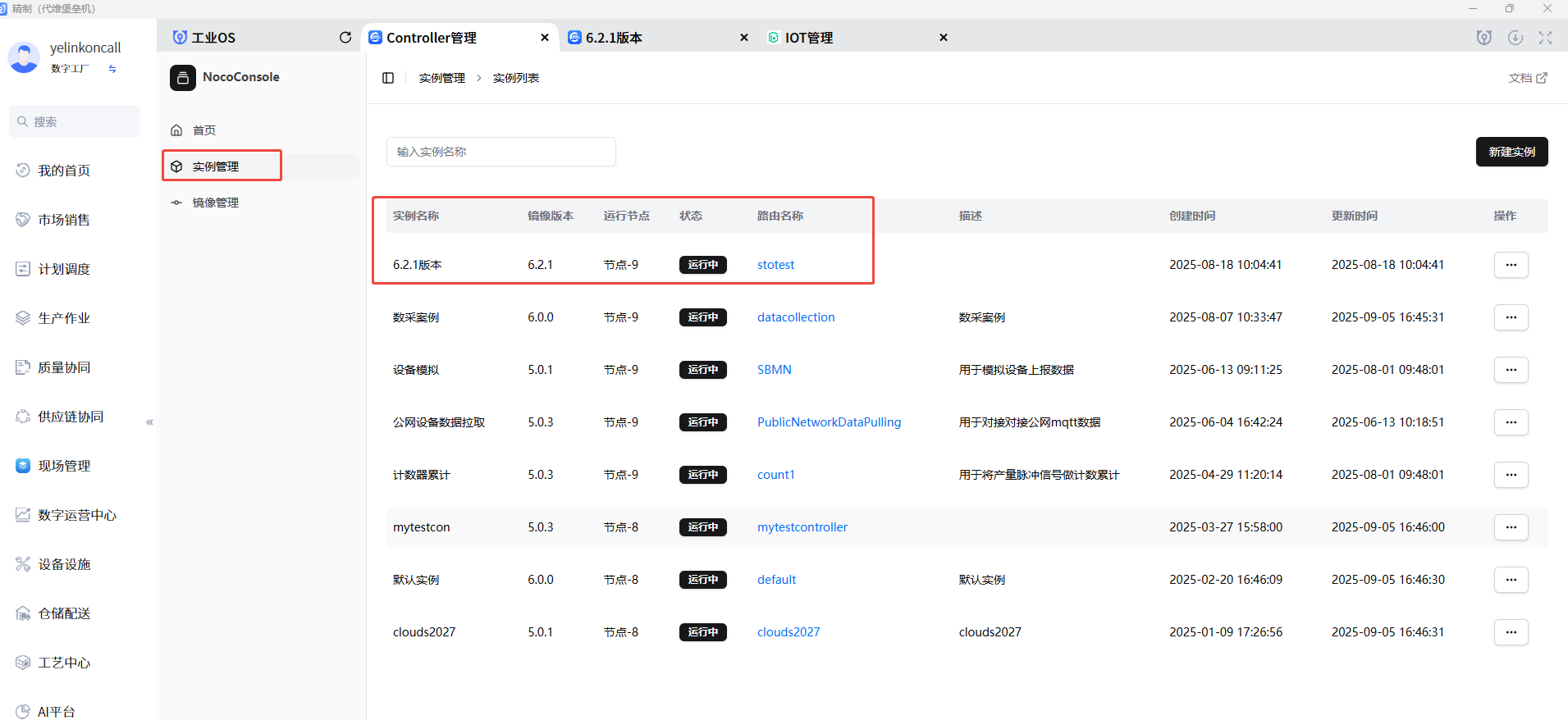The height and width of the screenshot is (720, 1568).
Task: Click the switch icon next to 数字工厂
Action: (112, 69)
